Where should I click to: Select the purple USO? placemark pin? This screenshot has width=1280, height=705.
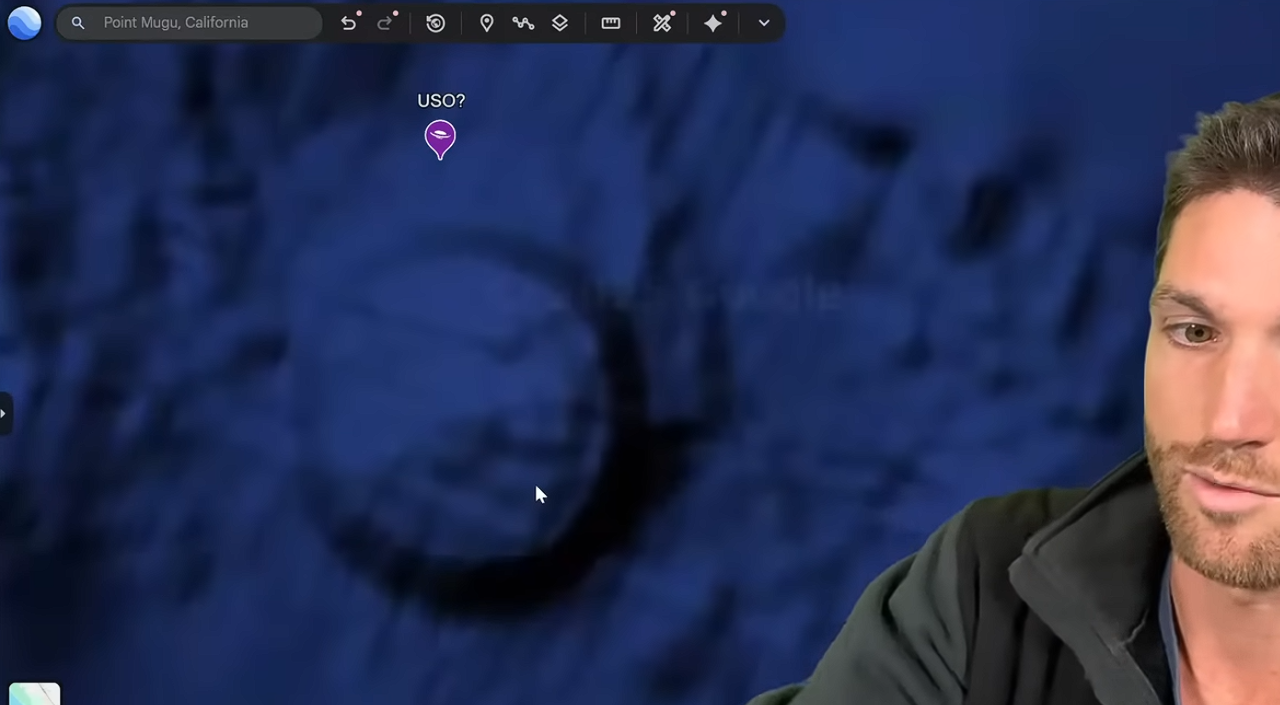(x=440, y=138)
